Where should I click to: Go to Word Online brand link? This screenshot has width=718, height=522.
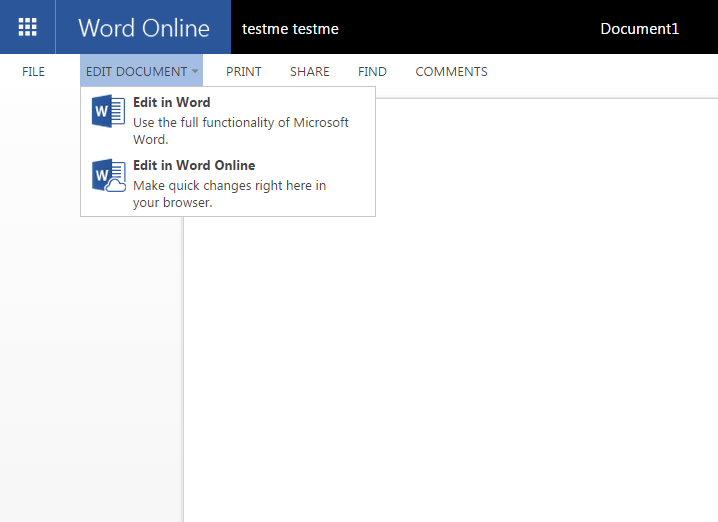point(144,27)
